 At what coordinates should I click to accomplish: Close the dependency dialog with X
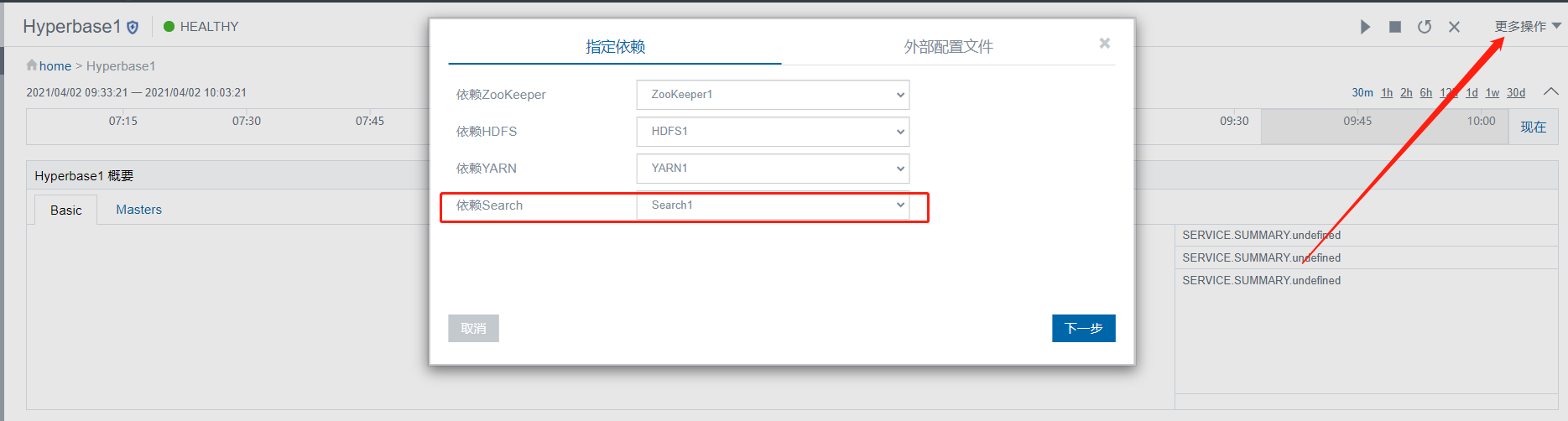(x=1104, y=43)
